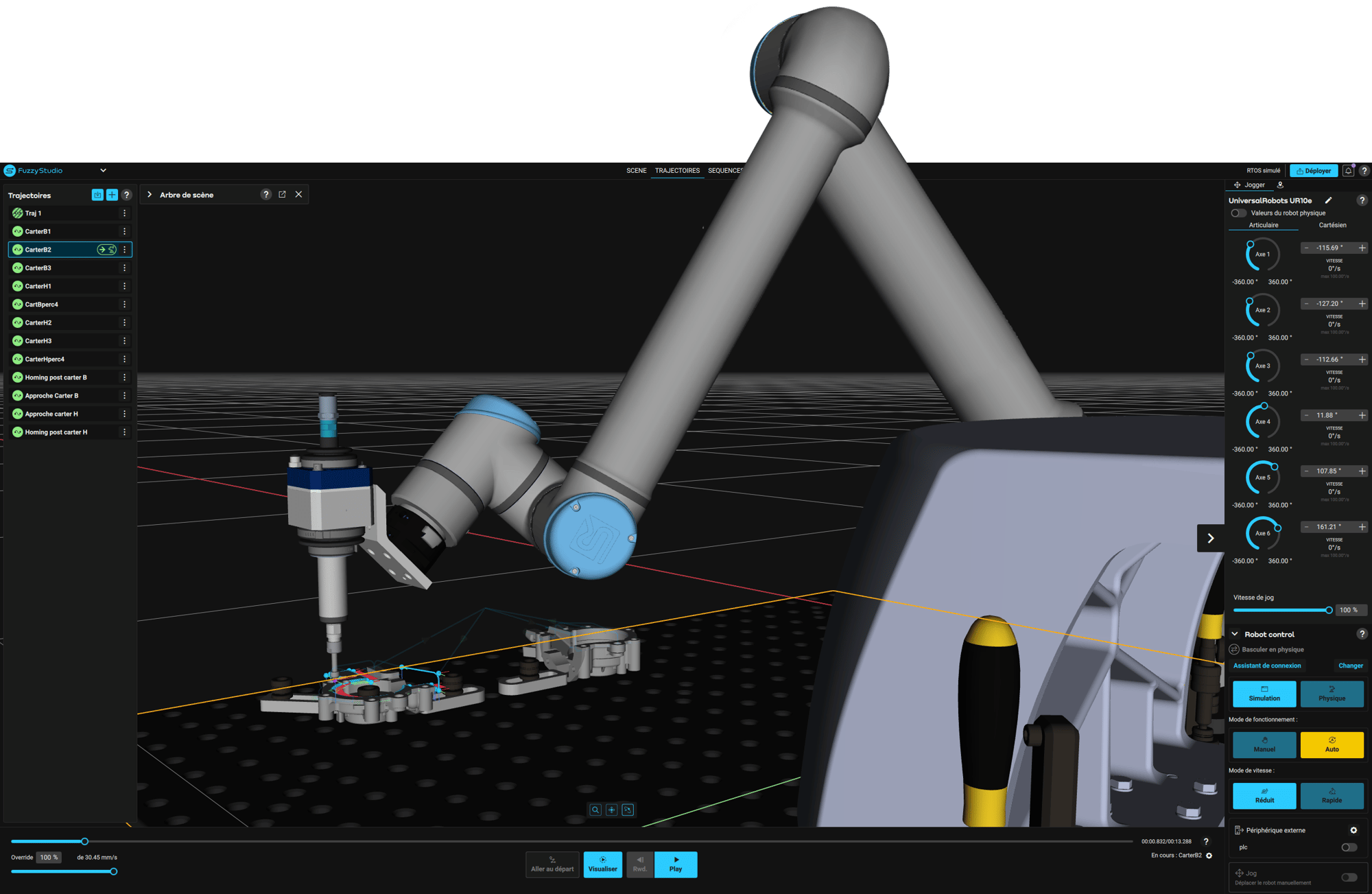
Task: Toggle Valeurs du robot physique switch
Action: (x=1239, y=213)
